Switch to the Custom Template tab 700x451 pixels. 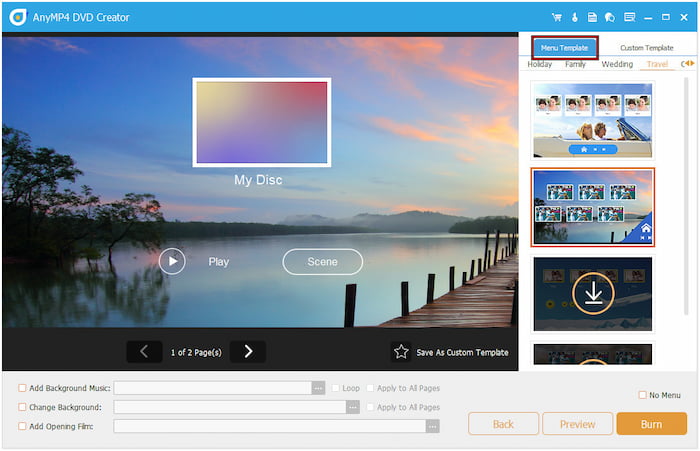click(x=646, y=47)
